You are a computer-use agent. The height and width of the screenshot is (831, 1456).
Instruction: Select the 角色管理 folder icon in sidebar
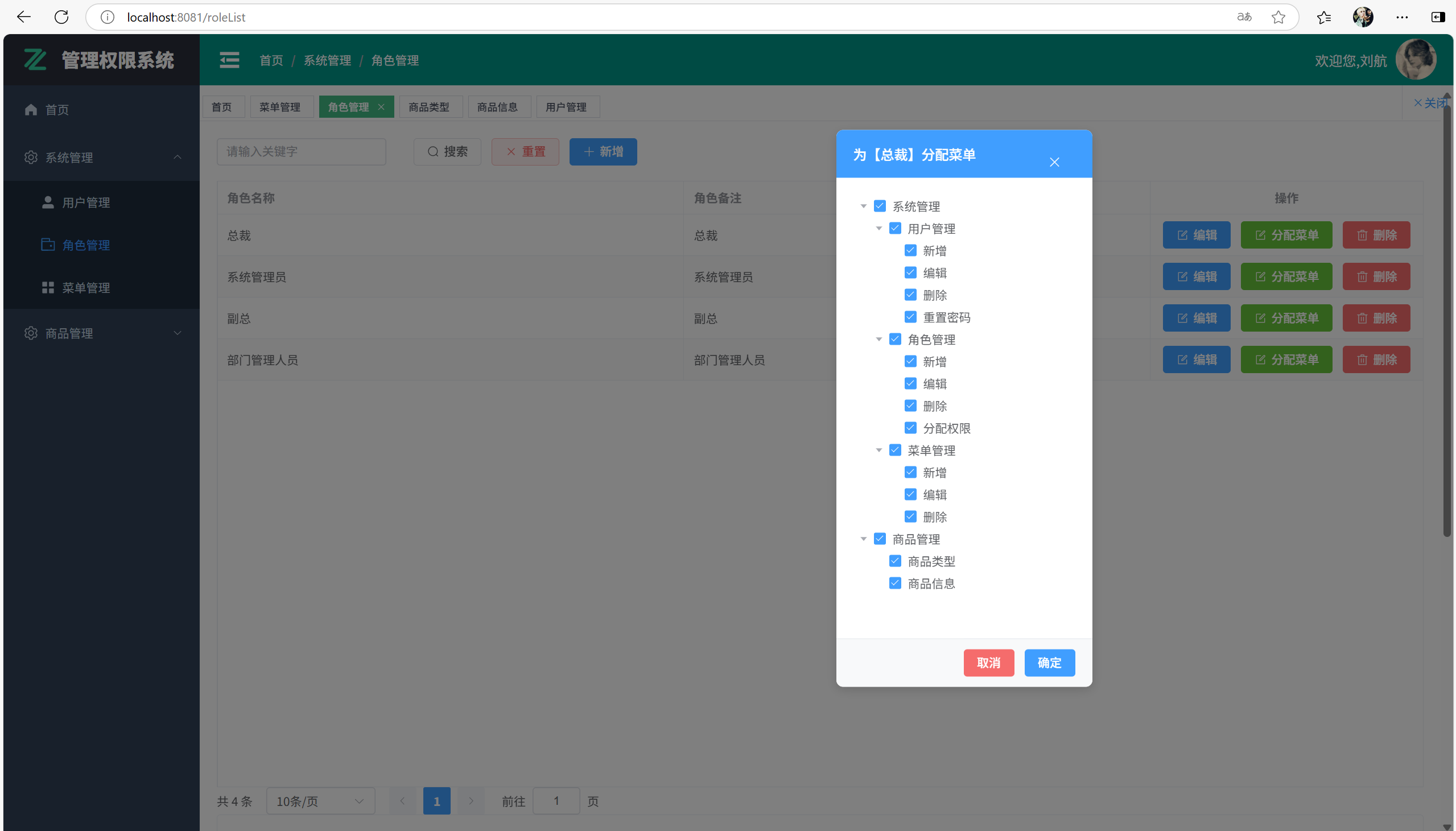coord(48,244)
